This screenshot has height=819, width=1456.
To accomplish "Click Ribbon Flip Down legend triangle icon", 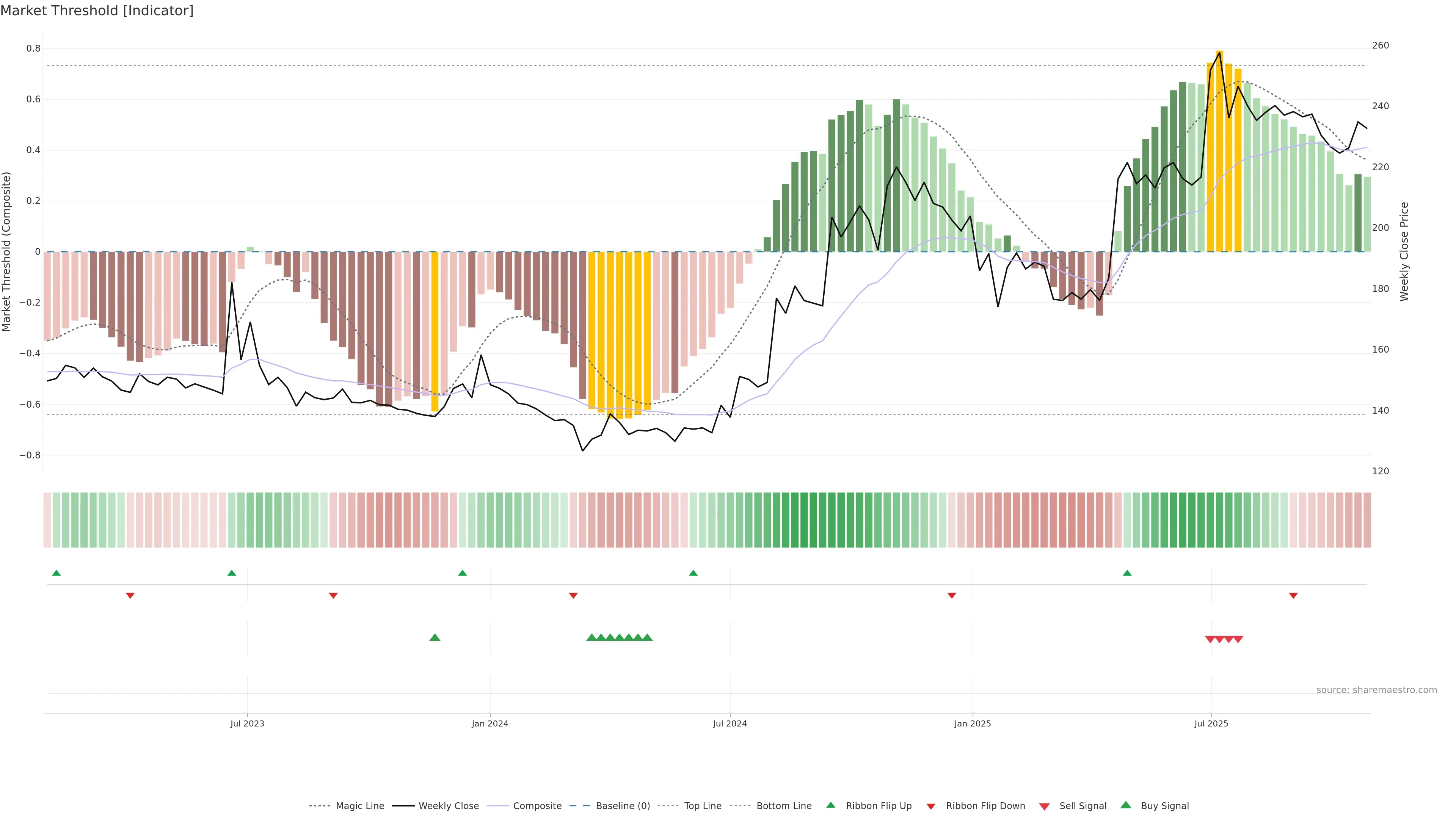I will [x=931, y=806].
